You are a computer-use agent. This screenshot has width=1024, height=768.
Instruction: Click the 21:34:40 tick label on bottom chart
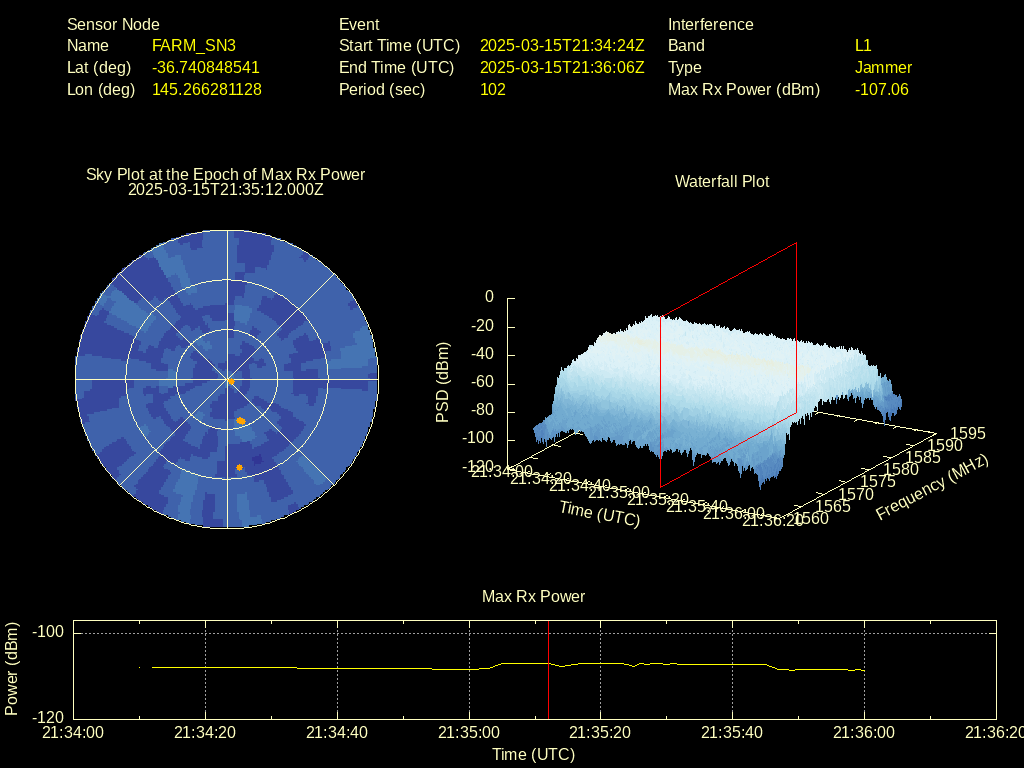click(x=338, y=732)
